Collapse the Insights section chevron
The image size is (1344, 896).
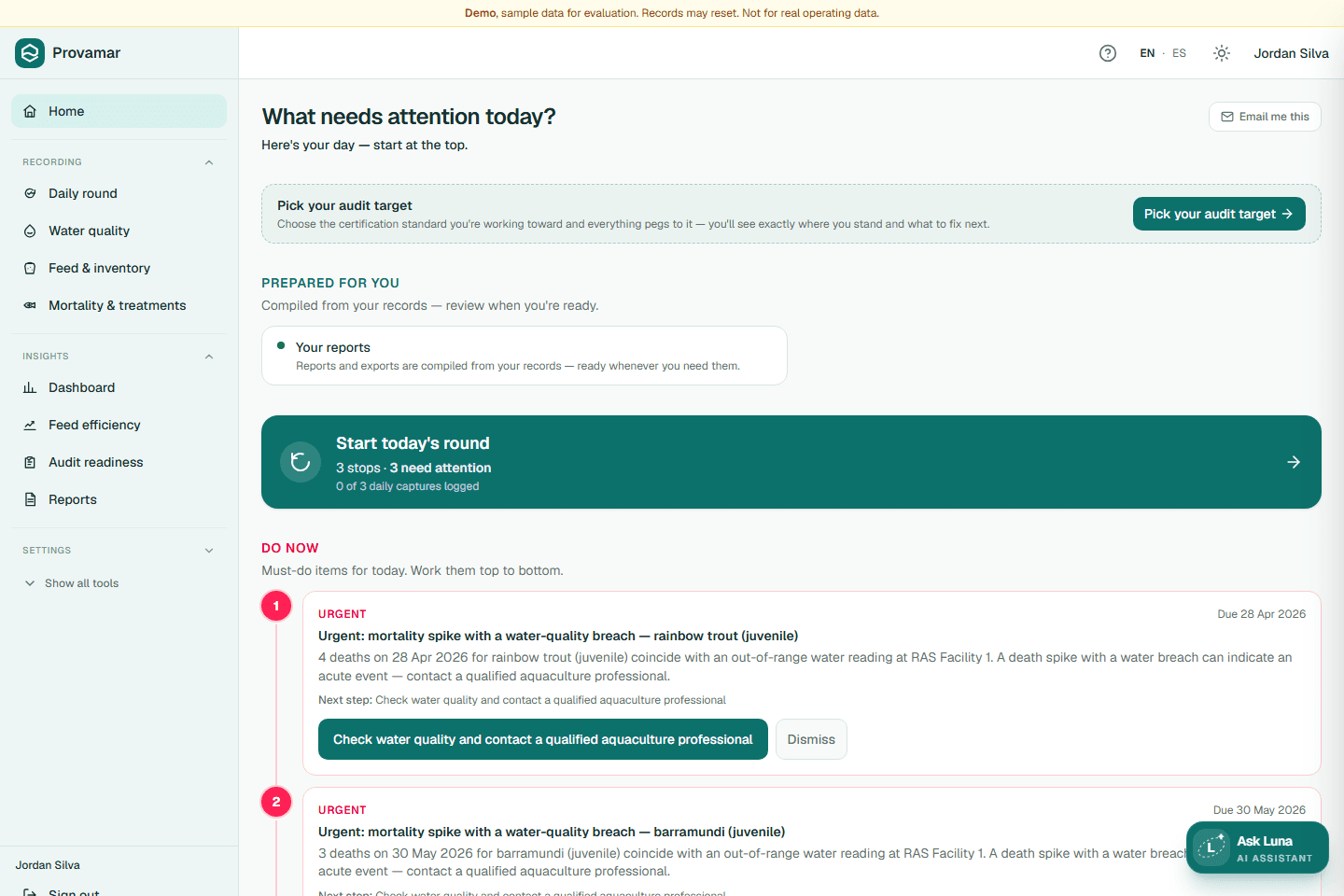coord(209,357)
